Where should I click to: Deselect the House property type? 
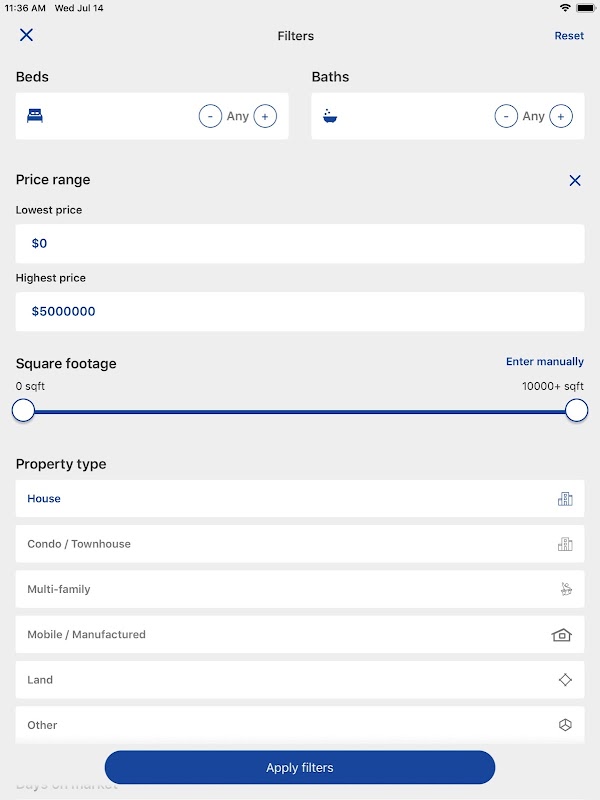(300, 499)
